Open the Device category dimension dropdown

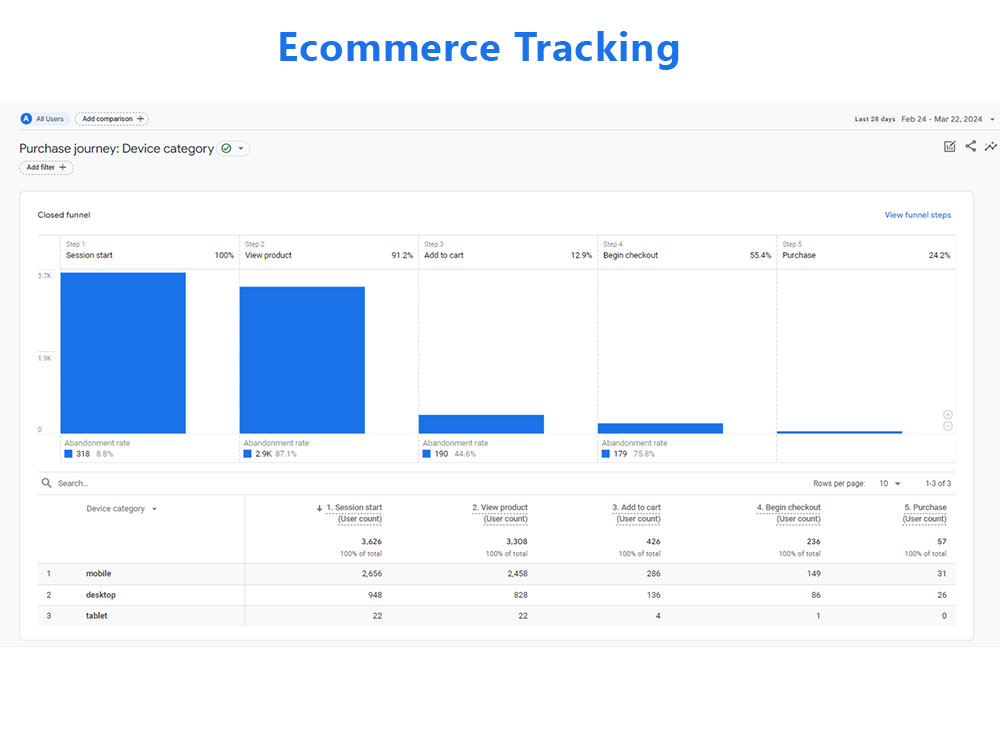pos(121,509)
